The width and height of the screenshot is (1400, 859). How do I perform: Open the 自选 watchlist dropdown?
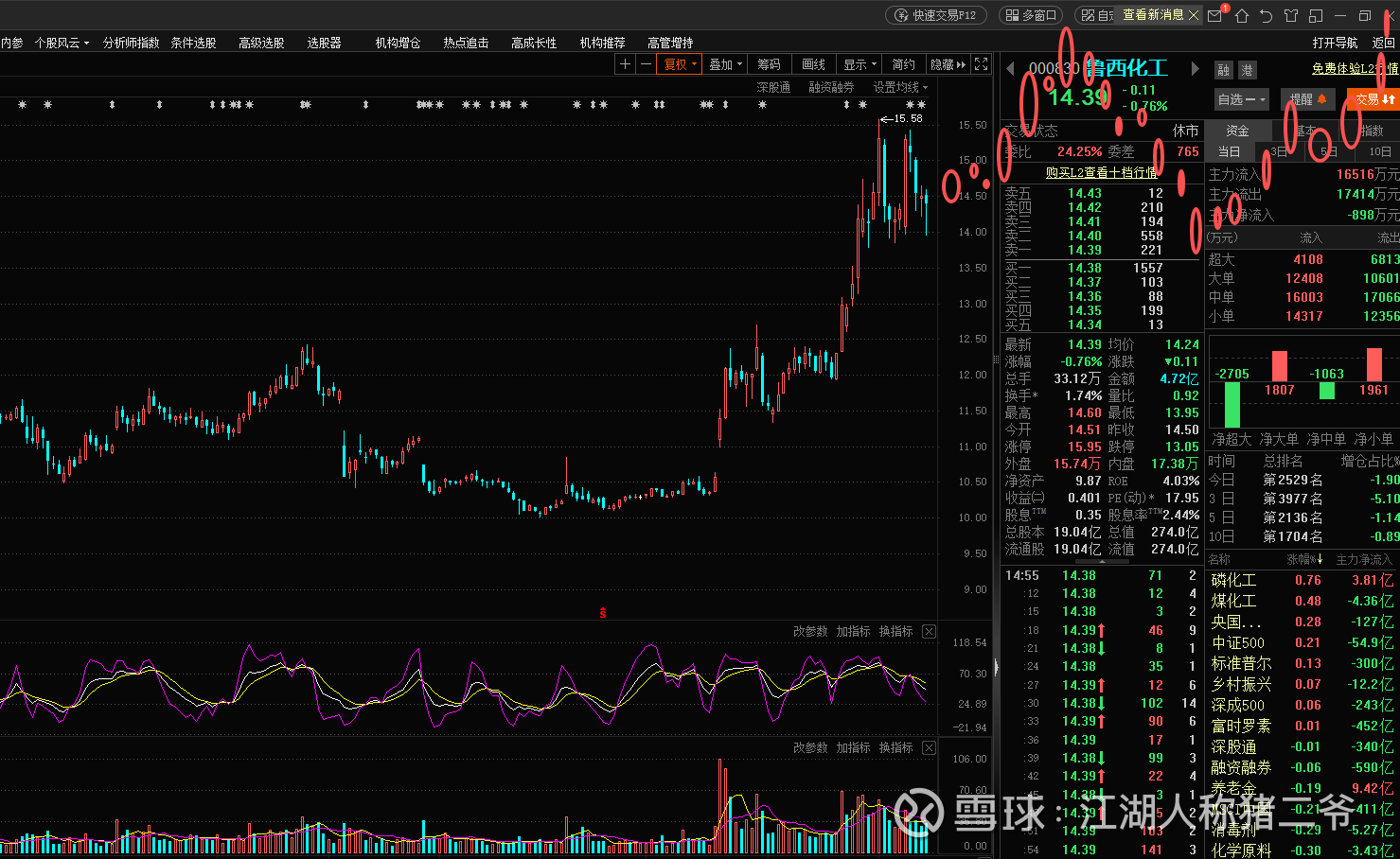click(x=1241, y=99)
